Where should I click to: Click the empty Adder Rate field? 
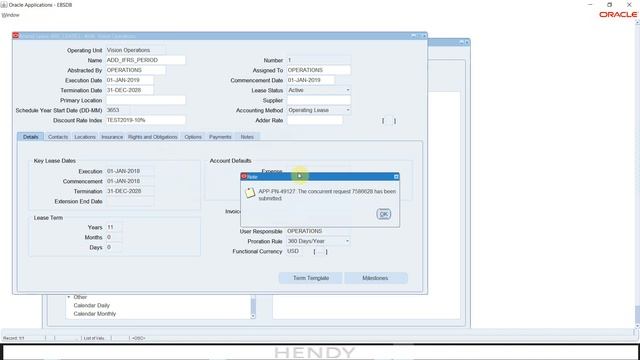(315, 120)
